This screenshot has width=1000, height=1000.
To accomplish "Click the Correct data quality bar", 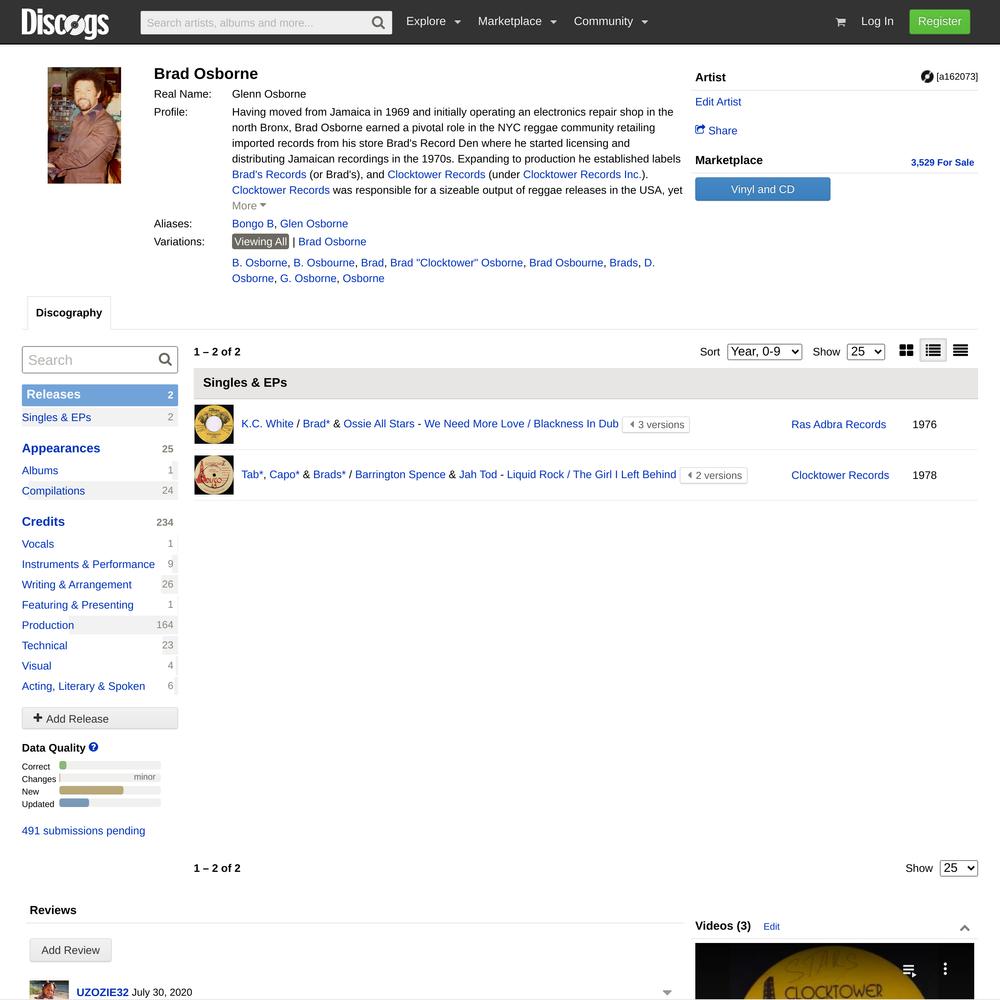I will click(110, 765).
